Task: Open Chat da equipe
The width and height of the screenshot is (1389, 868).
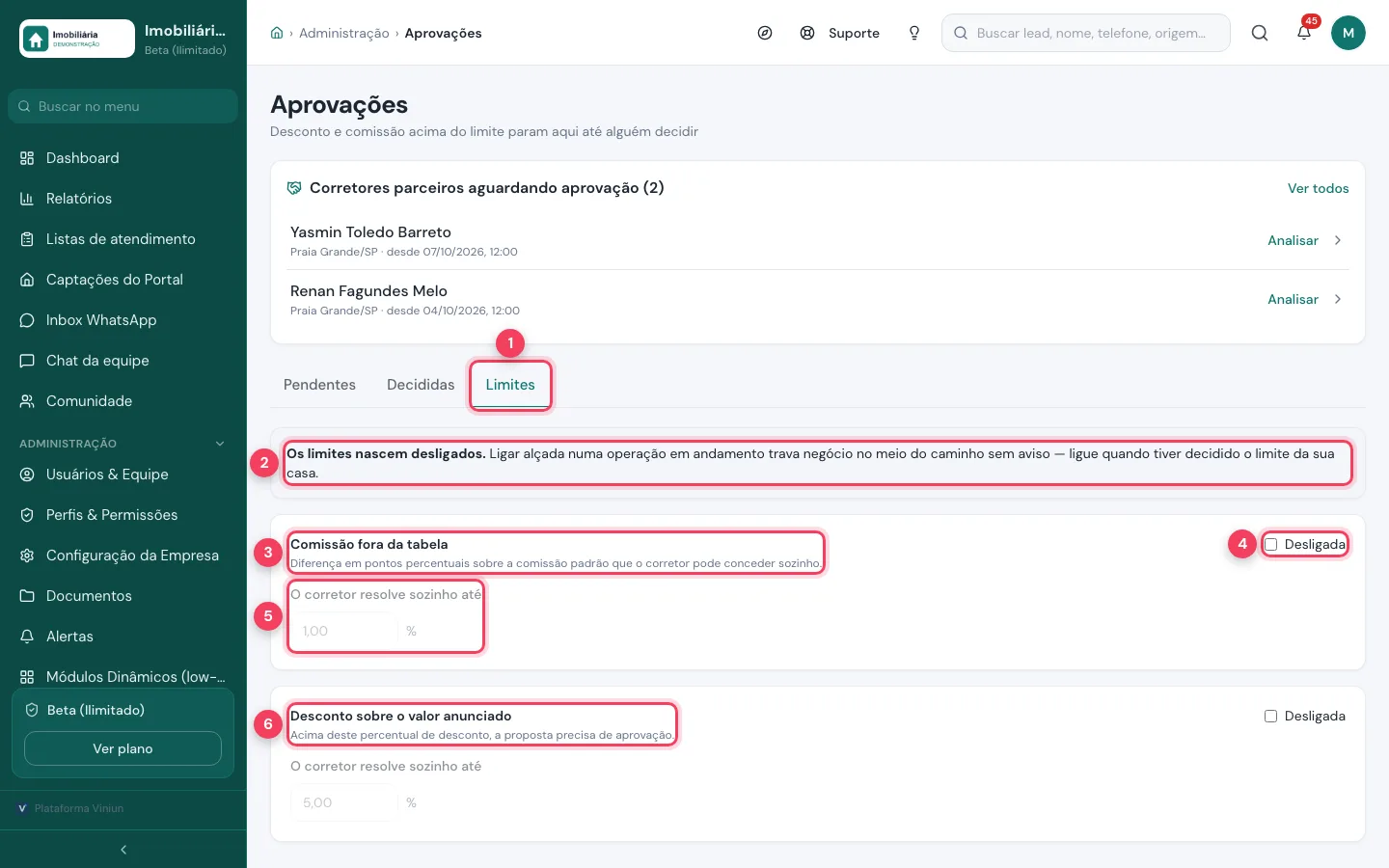Action: tap(123, 361)
